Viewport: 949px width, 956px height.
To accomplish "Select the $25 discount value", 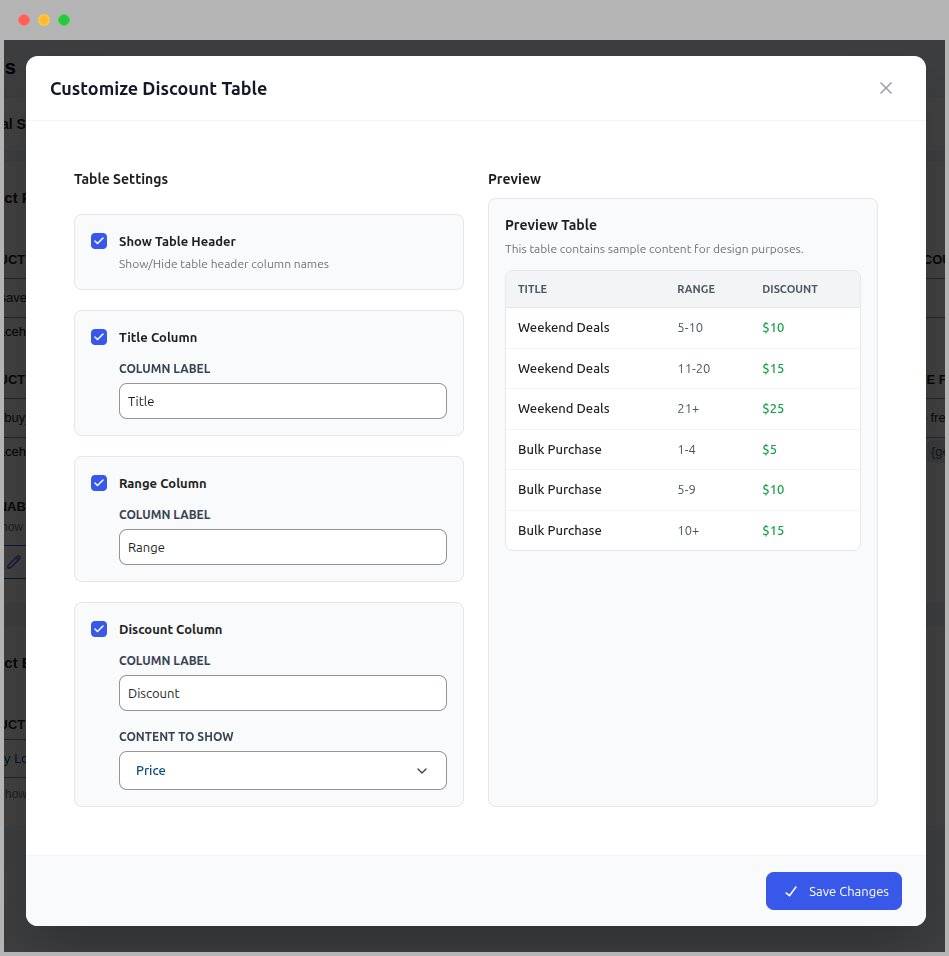I will pos(773,408).
